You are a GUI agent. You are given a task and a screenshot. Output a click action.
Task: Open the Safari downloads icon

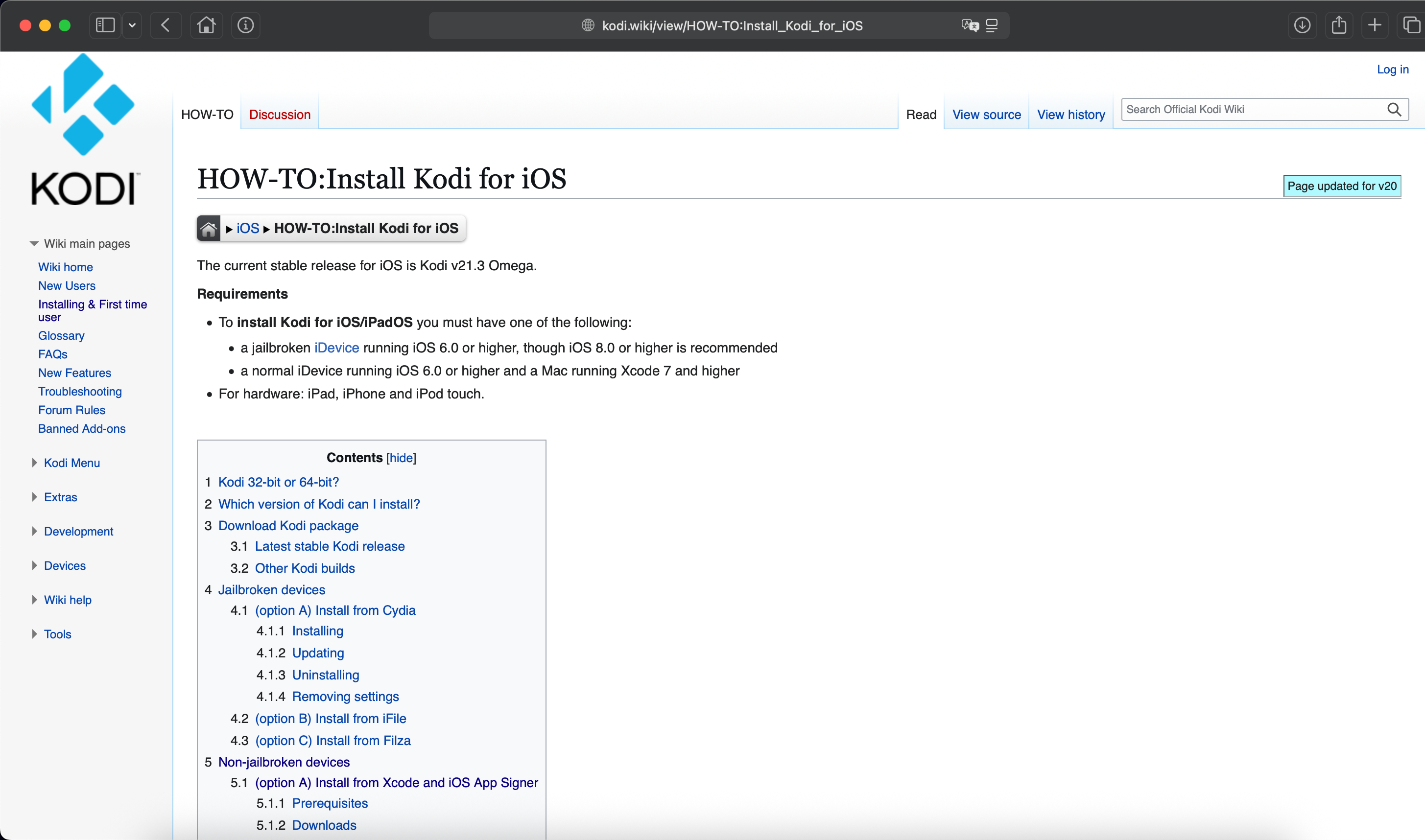pyautogui.click(x=1302, y=25)
